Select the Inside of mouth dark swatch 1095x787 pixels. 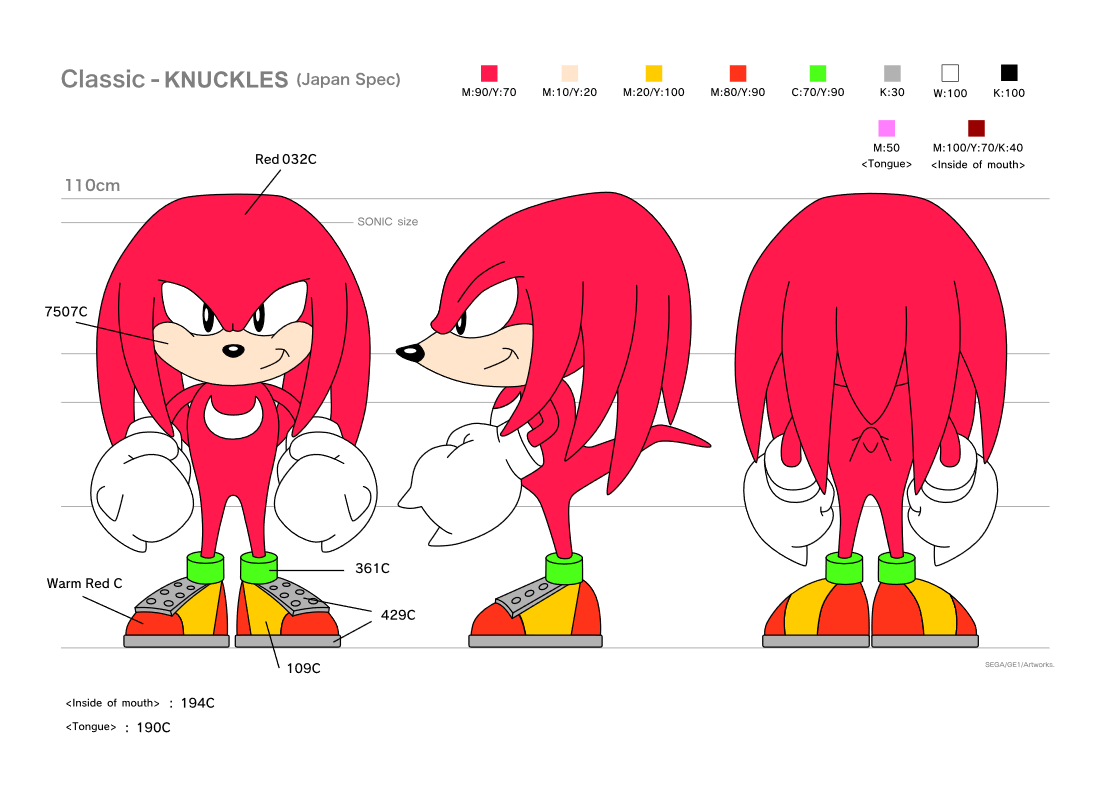point(975,128)
